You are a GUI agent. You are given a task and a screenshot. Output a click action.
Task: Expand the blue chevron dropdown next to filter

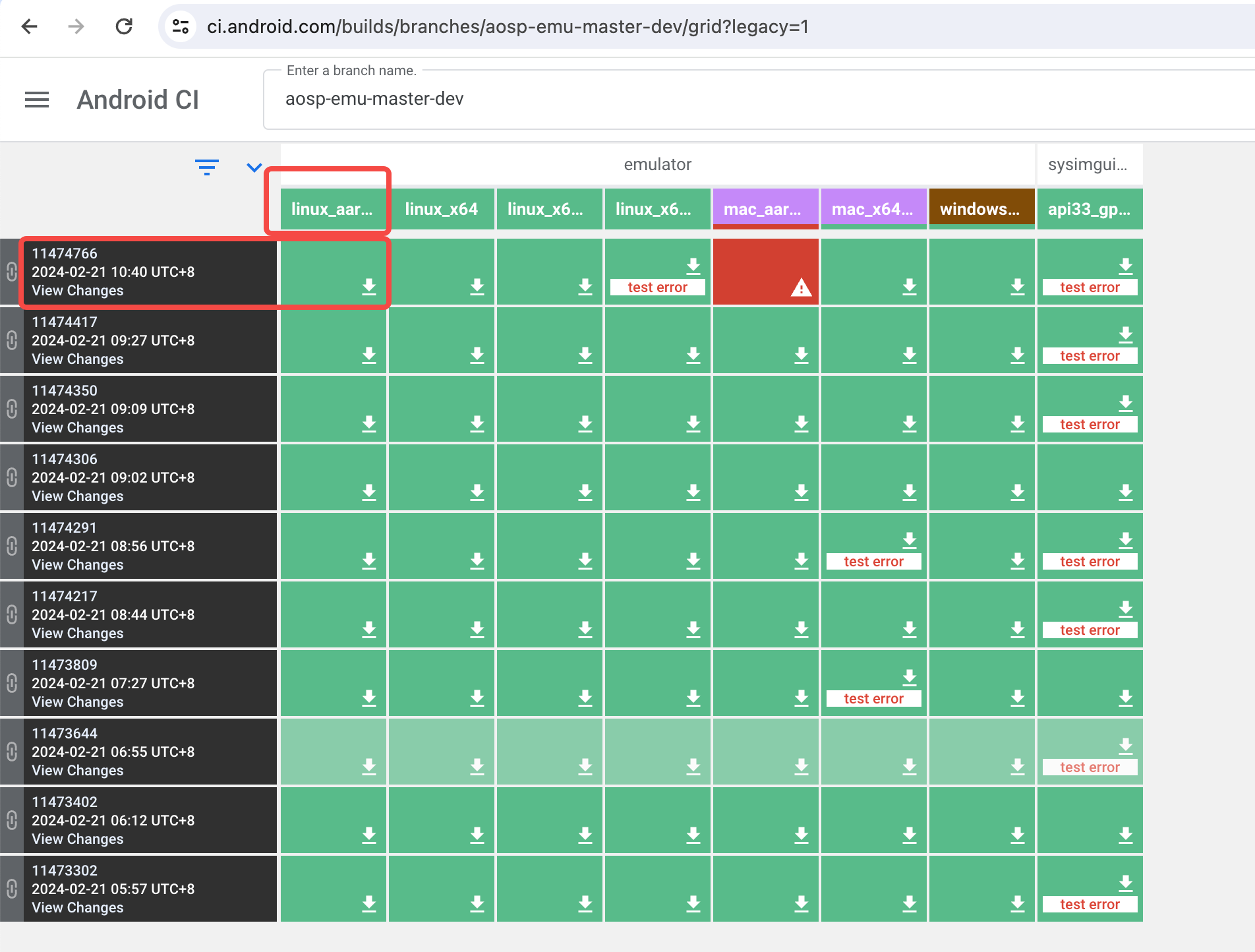254,167
